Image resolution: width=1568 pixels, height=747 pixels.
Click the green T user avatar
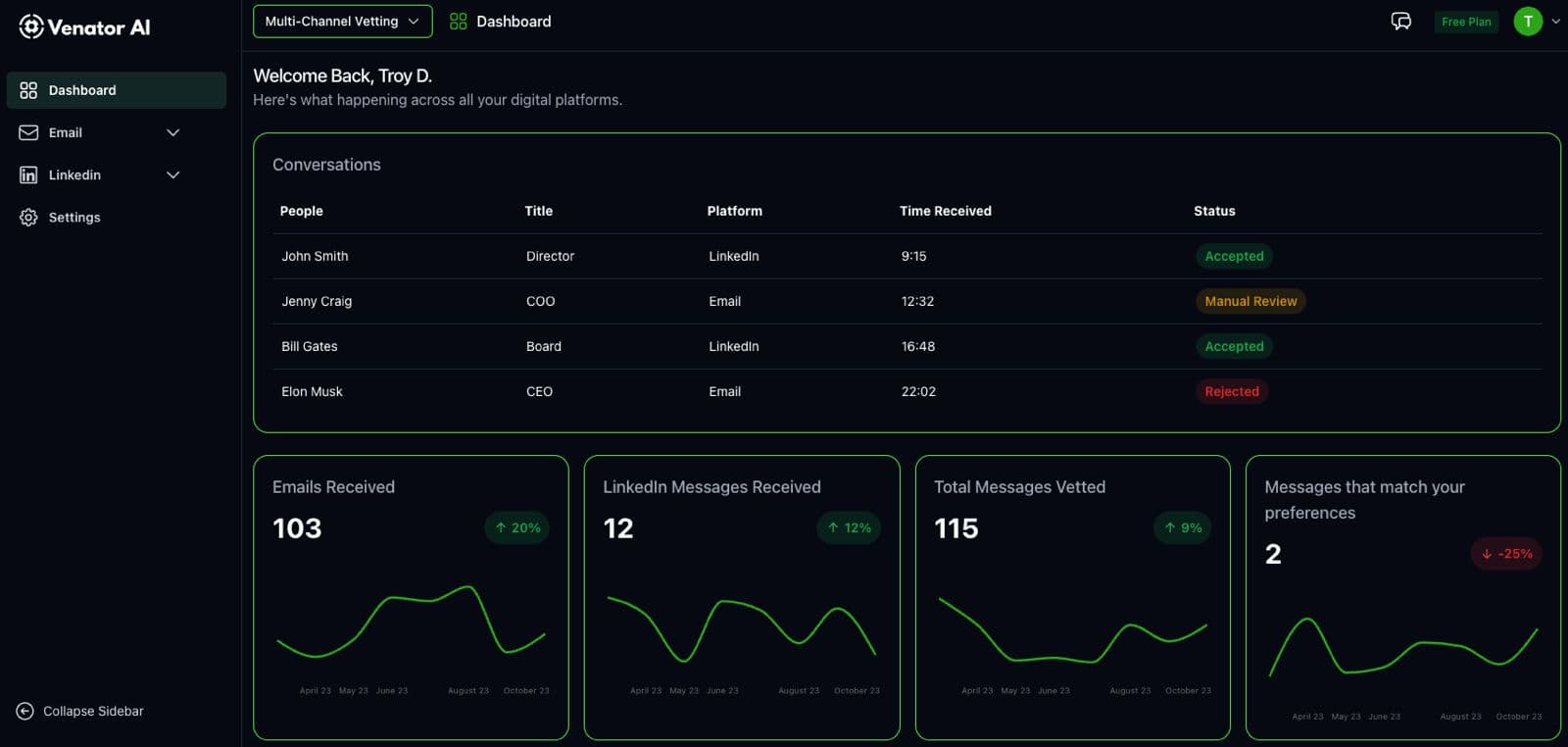(x=1527, y=22)
